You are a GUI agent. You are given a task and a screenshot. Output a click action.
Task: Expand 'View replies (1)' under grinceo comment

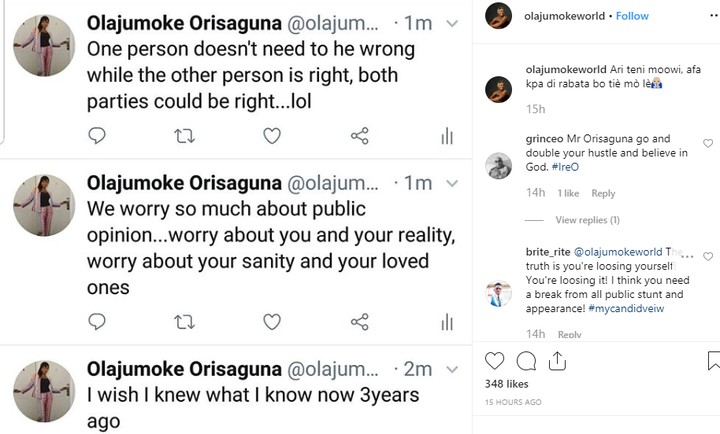587,220
